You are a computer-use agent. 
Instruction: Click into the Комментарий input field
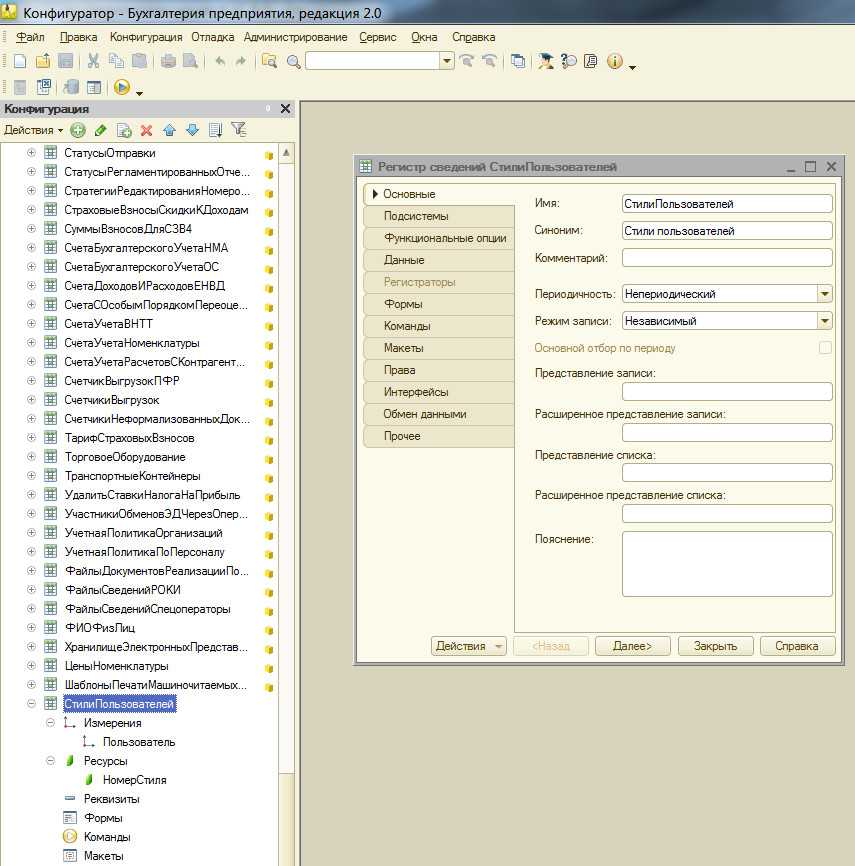tap(726, 258)
